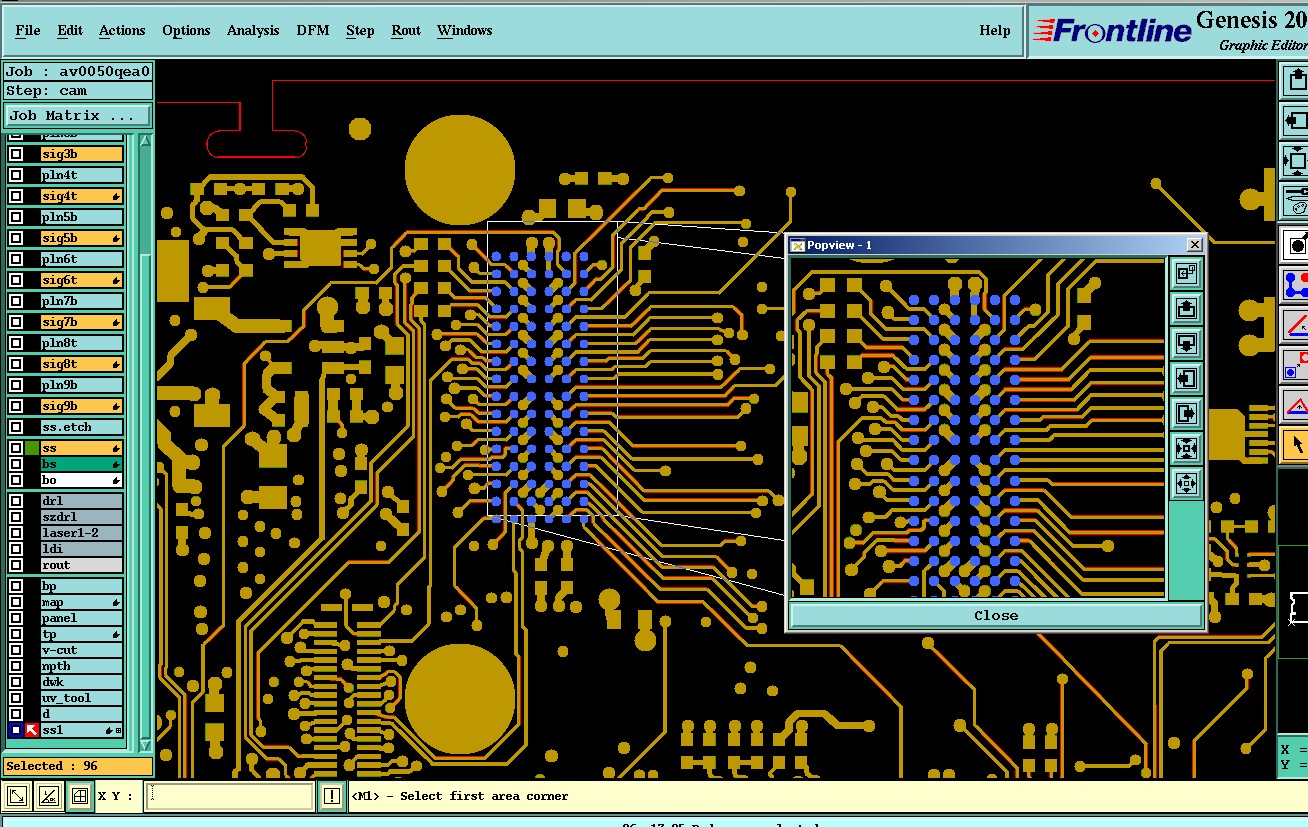Click the Popview pan-up arrow icon

1186,309
